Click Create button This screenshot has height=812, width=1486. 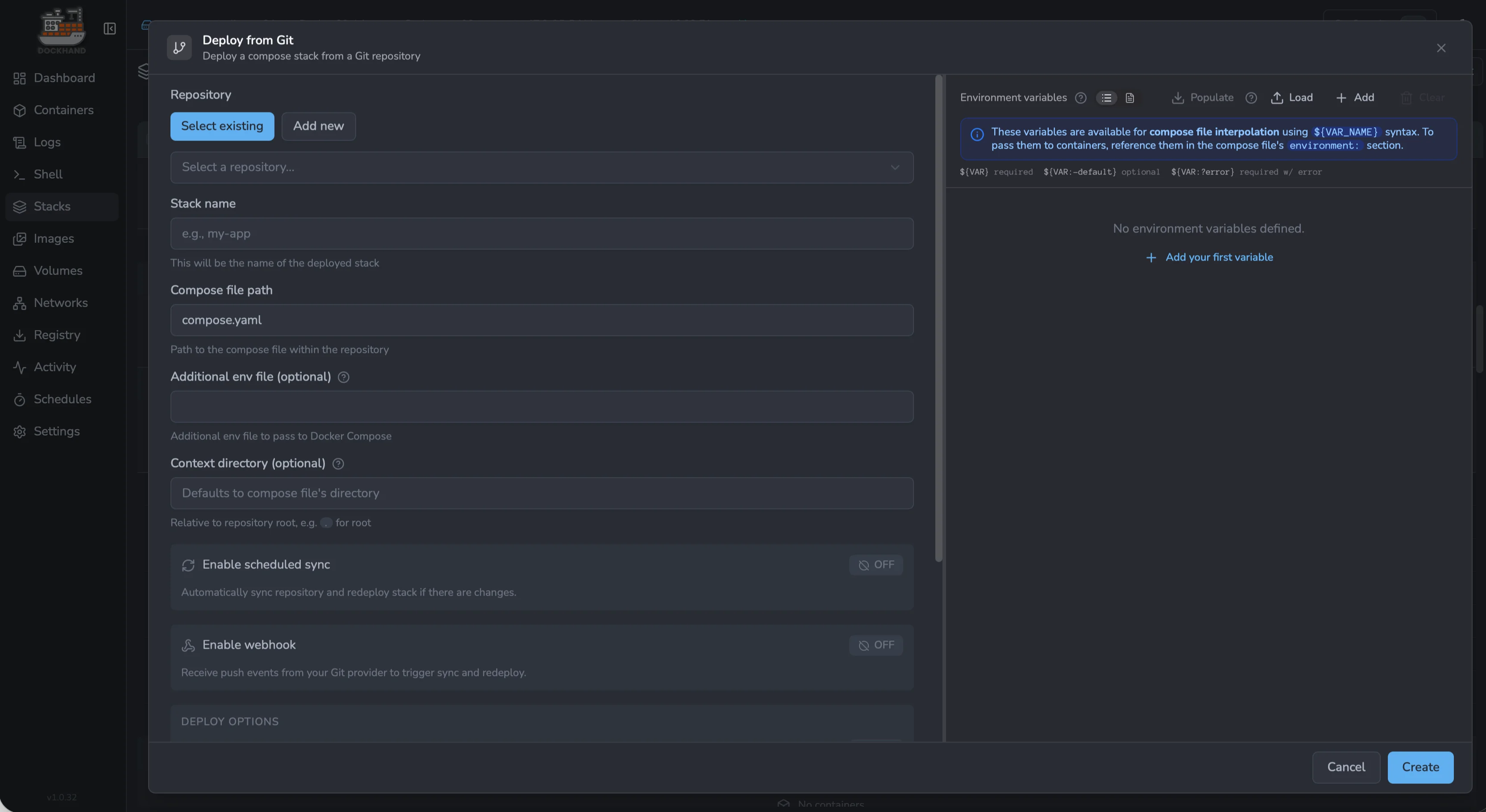(1420, 767)
